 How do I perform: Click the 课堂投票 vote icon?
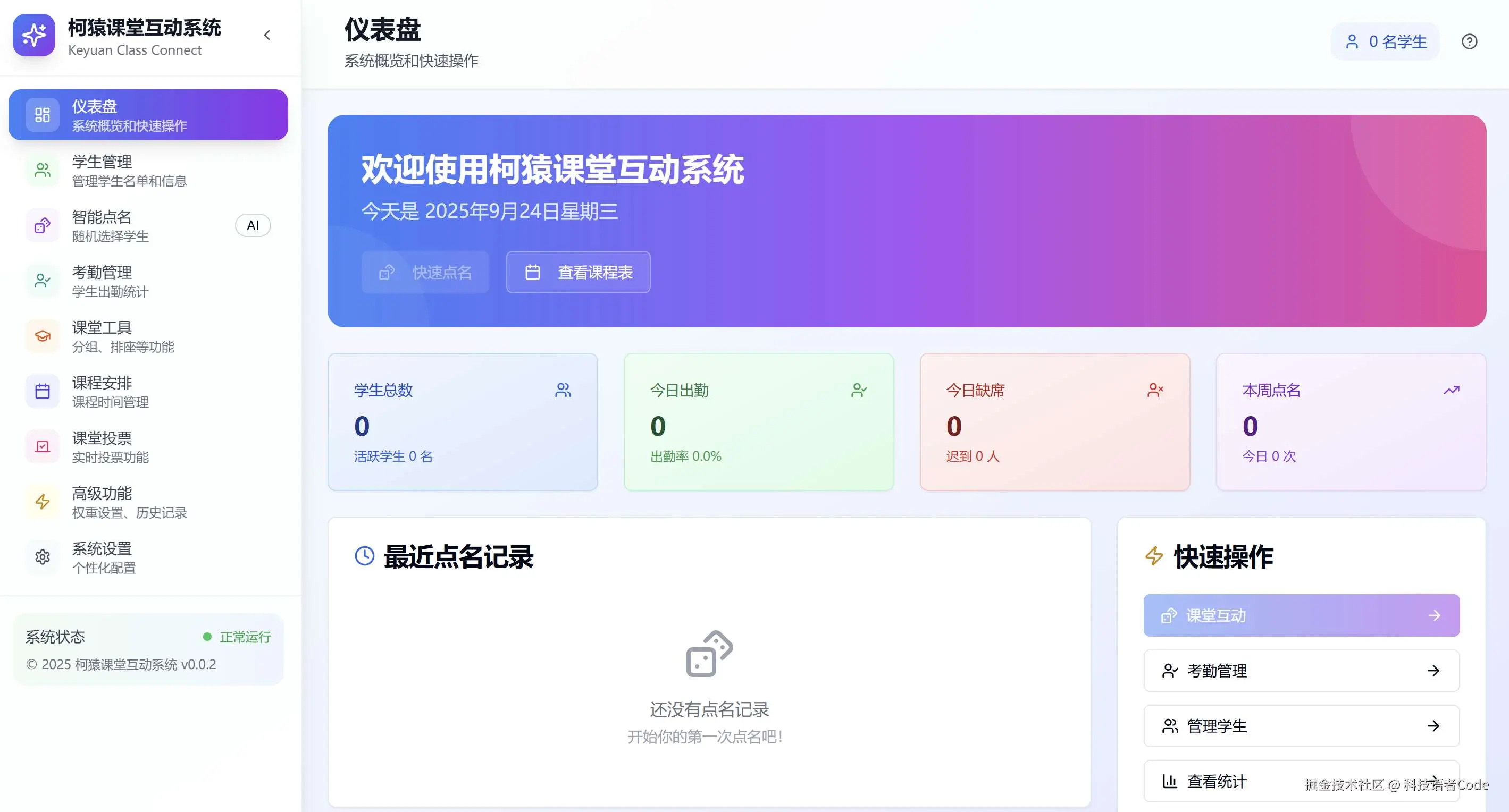tap(42, 447)
